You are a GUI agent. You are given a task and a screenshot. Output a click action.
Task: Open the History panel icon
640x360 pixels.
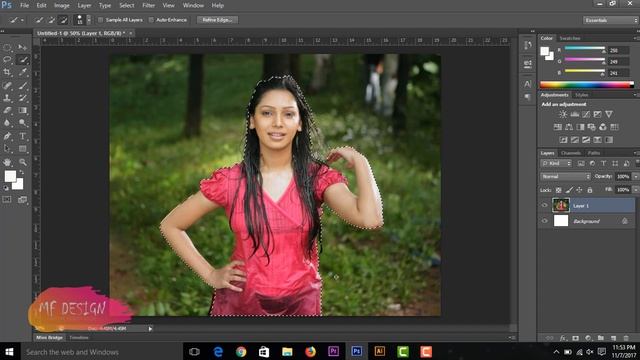click(x=528, y=45)
